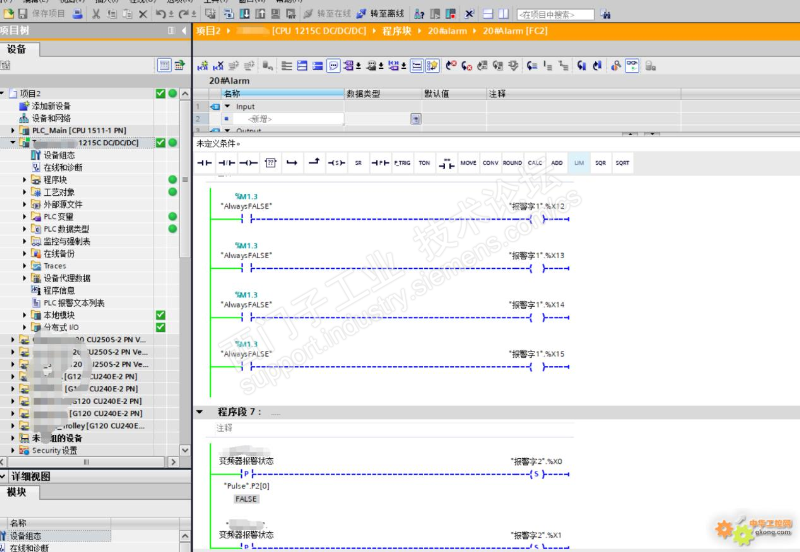Expand the 本地模块 folder
The image size is (800, 552).
coord(24,315)
